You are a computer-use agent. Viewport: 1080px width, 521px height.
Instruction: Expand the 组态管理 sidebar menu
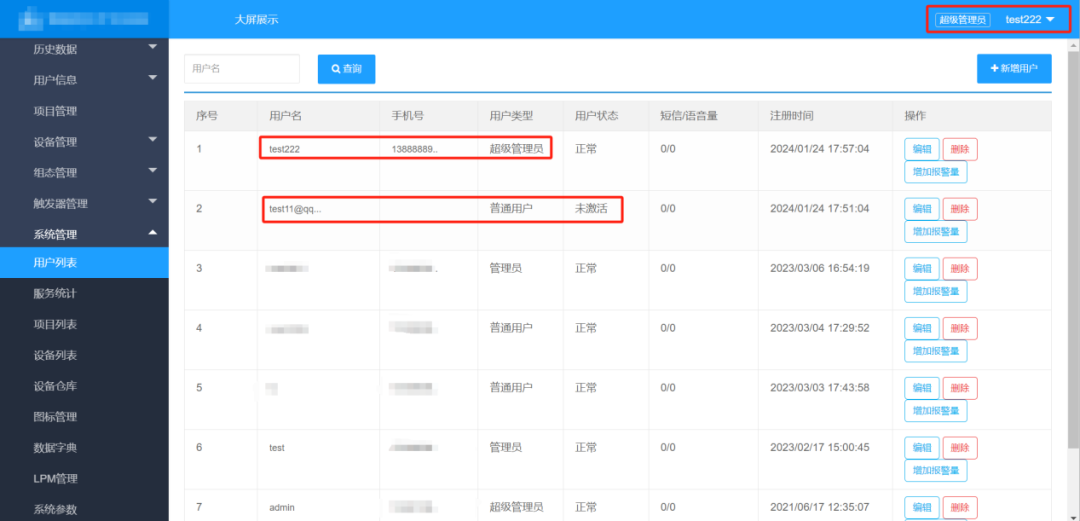click(x=84, y=173)
